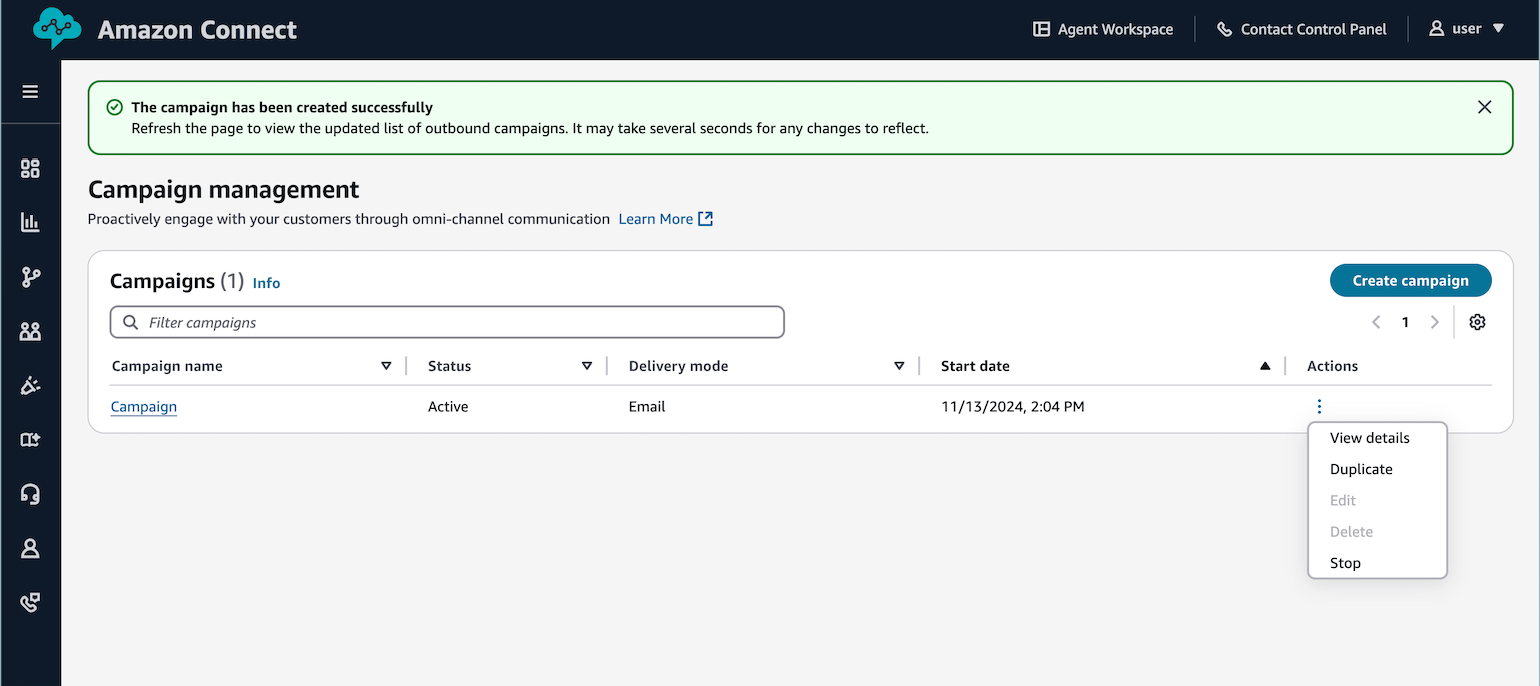Click the Amazon Connect title text

[x=197, y=30]
